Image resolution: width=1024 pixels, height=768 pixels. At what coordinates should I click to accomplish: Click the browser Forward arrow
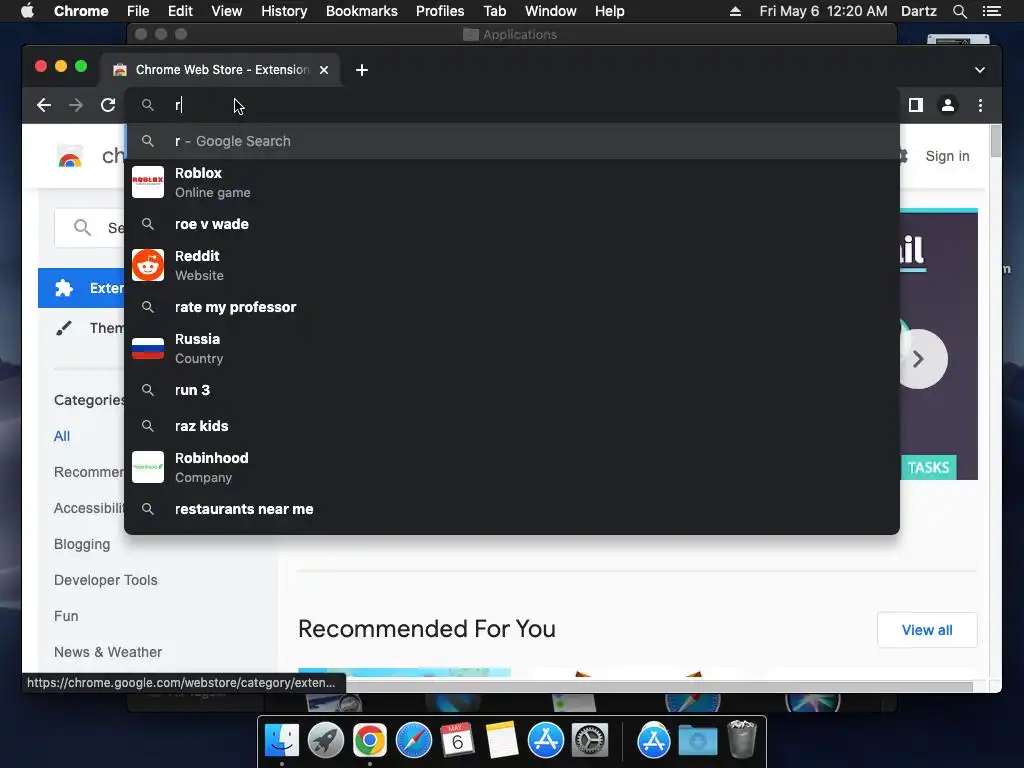tap(76, 105)
